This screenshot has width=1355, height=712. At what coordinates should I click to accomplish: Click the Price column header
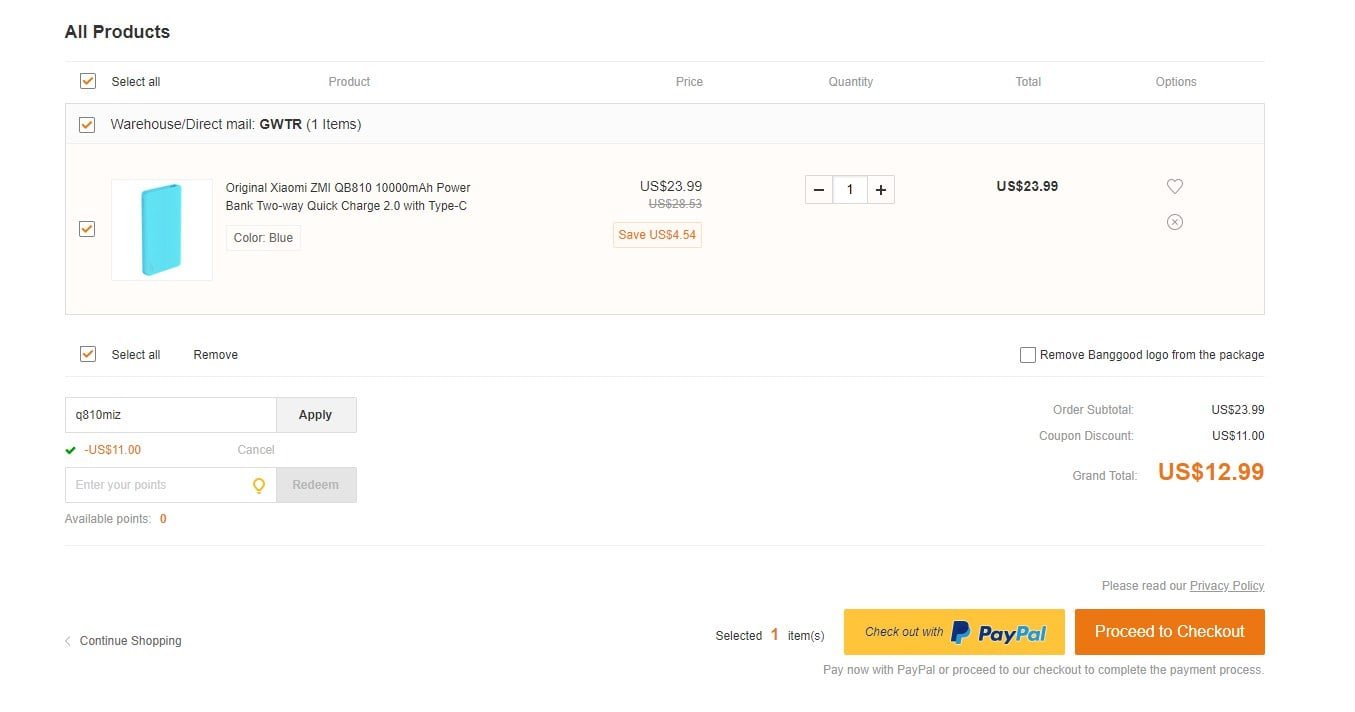[x=689, y=82]
